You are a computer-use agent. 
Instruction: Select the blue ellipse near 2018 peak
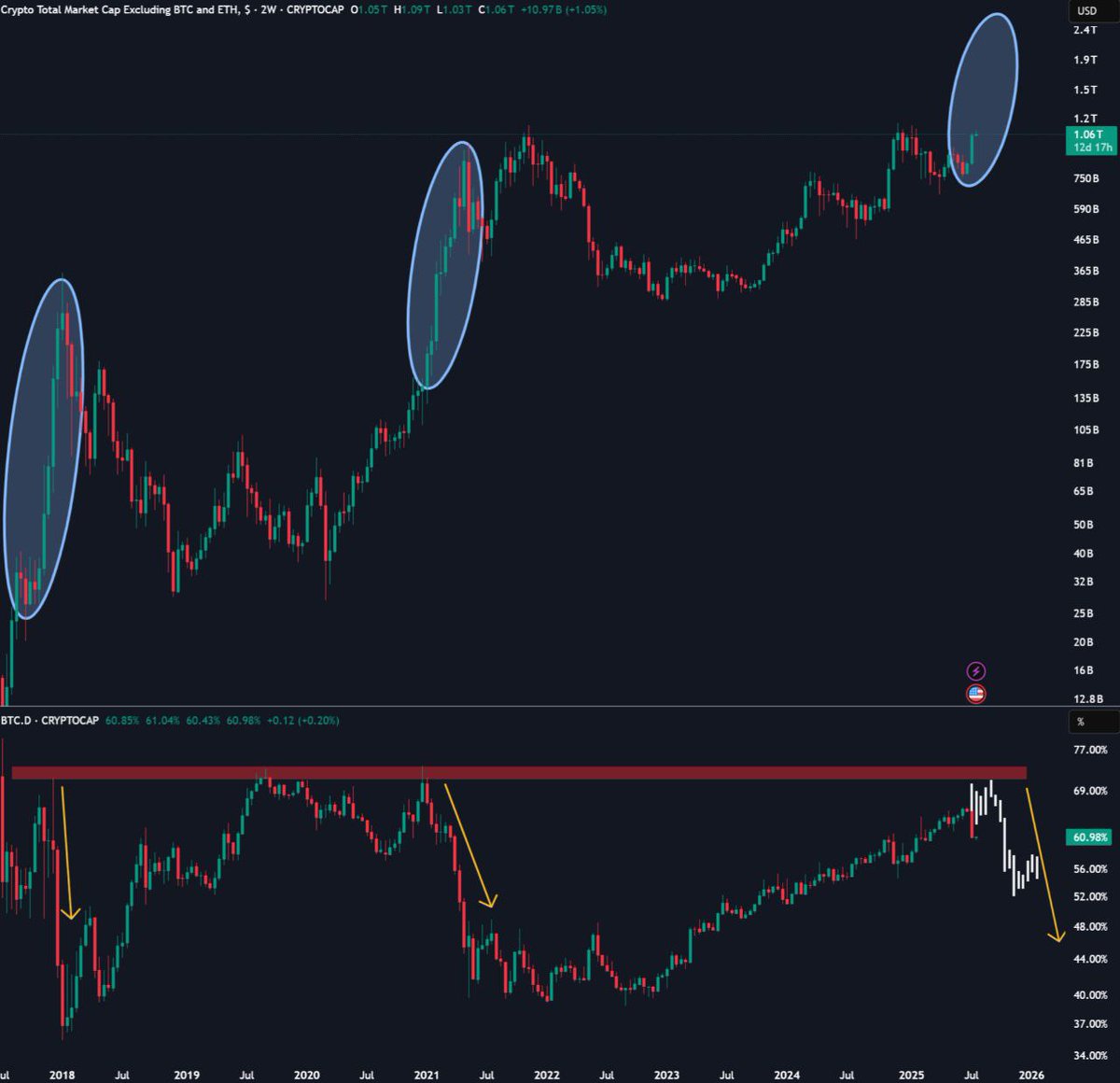(44, 448)
